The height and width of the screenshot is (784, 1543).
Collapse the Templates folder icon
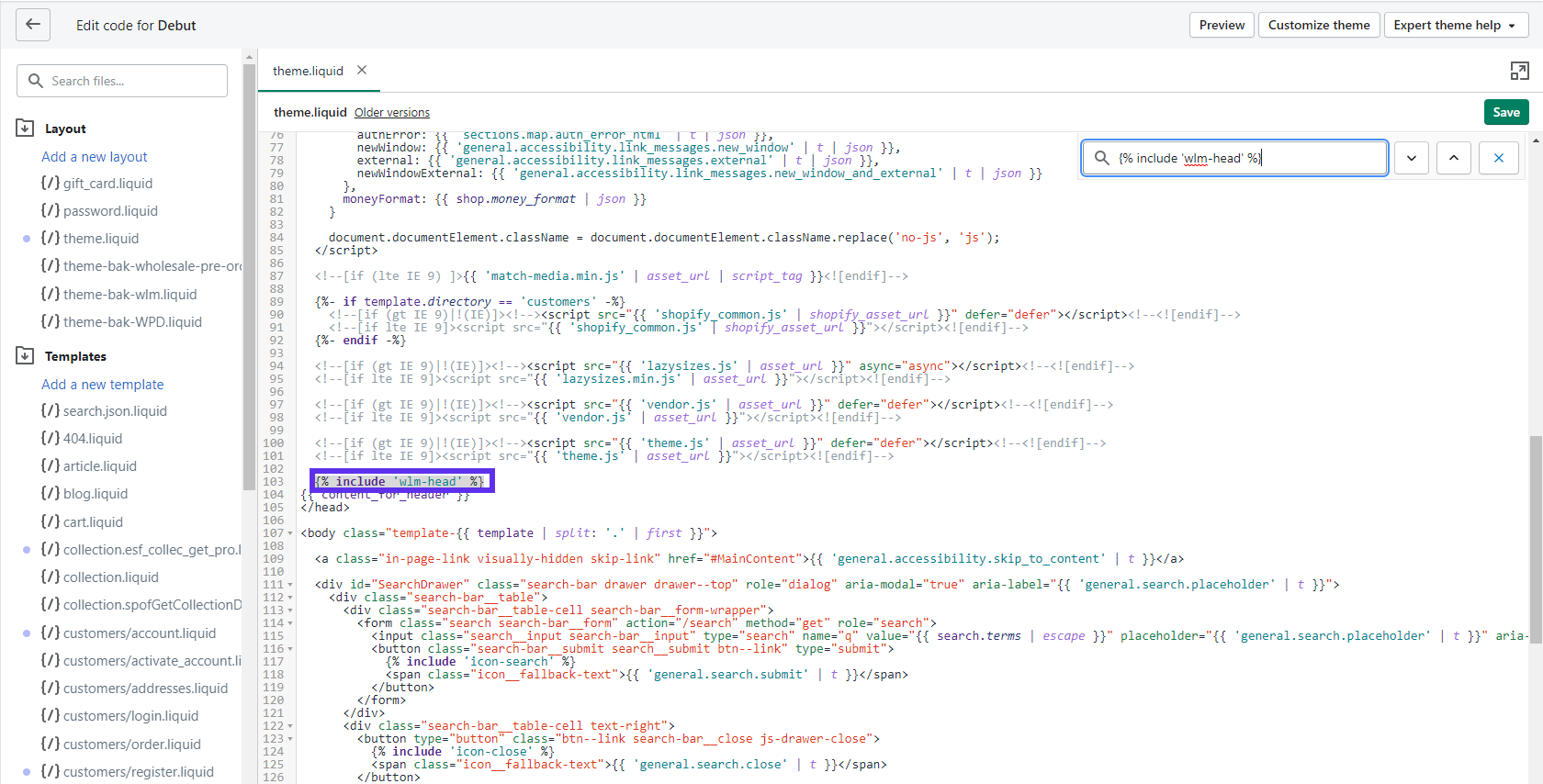pos(25,355)
